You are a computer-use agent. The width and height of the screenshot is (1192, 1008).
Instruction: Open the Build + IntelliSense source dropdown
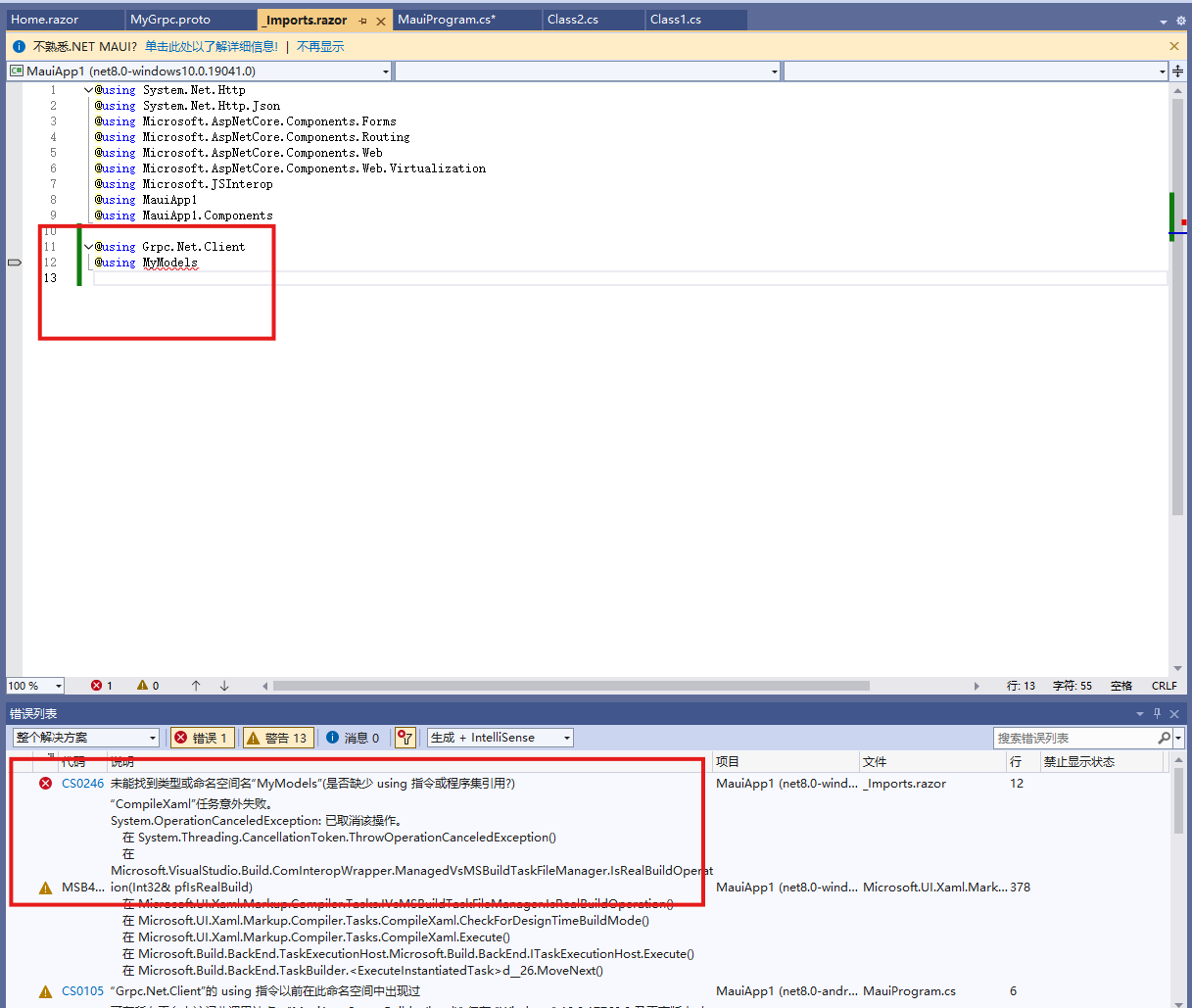tap(501, 738)
